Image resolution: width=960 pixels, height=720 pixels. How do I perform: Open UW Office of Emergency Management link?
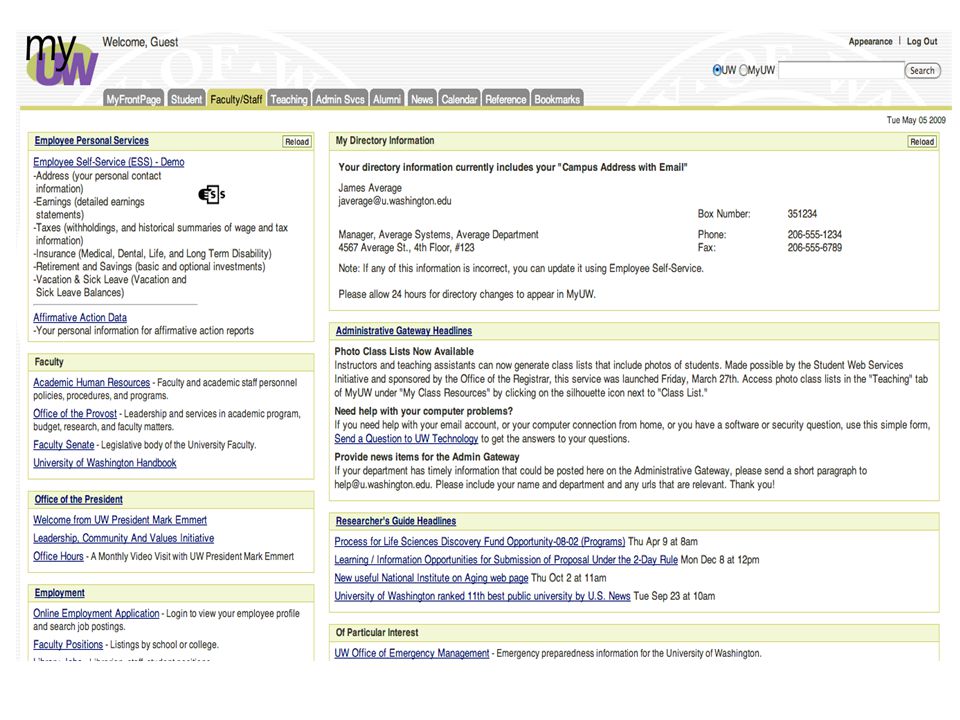[x=411, y=653]
